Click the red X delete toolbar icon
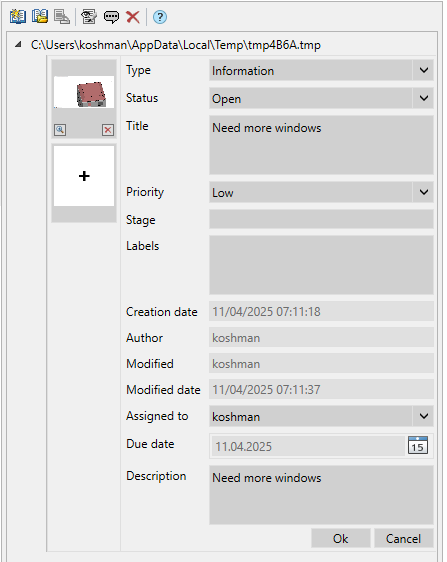This screenshot has width=447, height=562. 133,16
